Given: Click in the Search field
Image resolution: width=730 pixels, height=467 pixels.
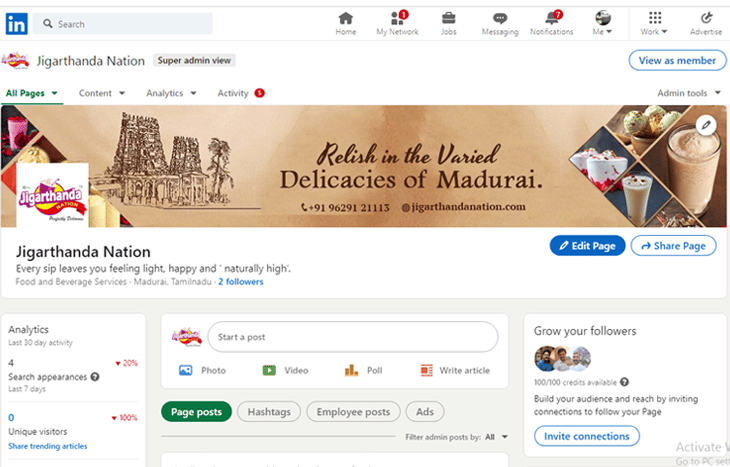Looking at the screenshot, I should (123, 24).
